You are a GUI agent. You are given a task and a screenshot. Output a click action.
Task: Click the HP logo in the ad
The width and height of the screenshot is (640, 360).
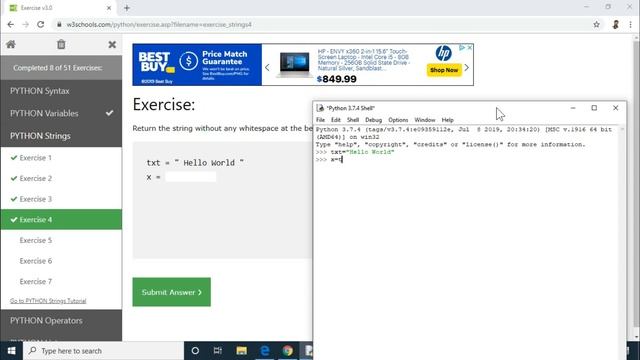point(443,53)
